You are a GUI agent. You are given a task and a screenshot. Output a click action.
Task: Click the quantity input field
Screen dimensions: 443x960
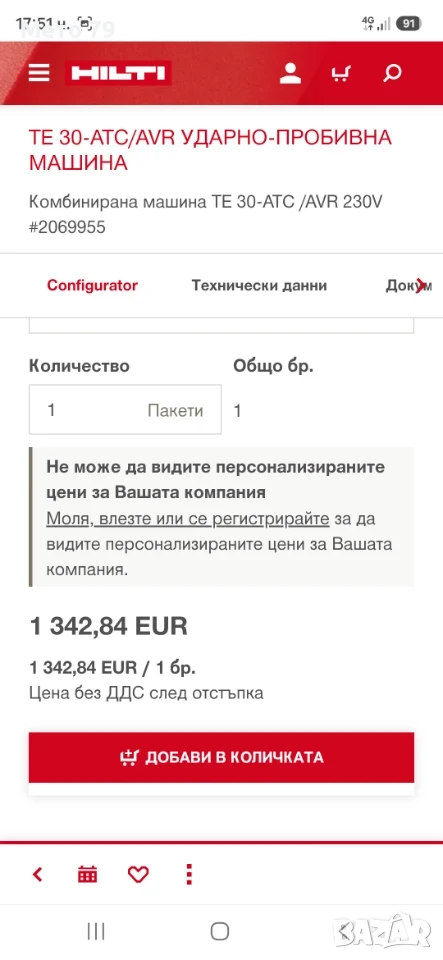coord(125,410)
